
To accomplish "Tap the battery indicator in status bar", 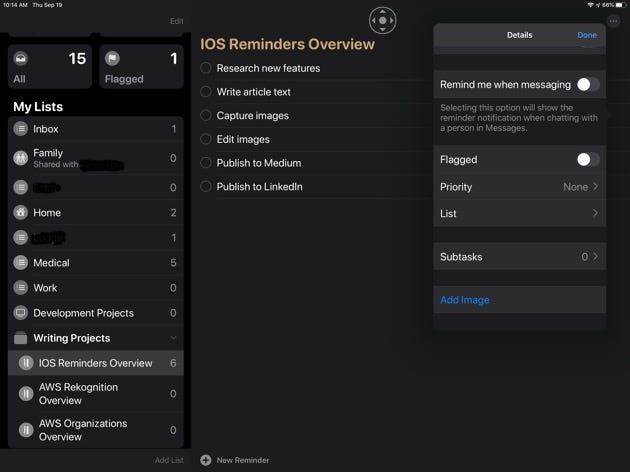I will (621, 5).
